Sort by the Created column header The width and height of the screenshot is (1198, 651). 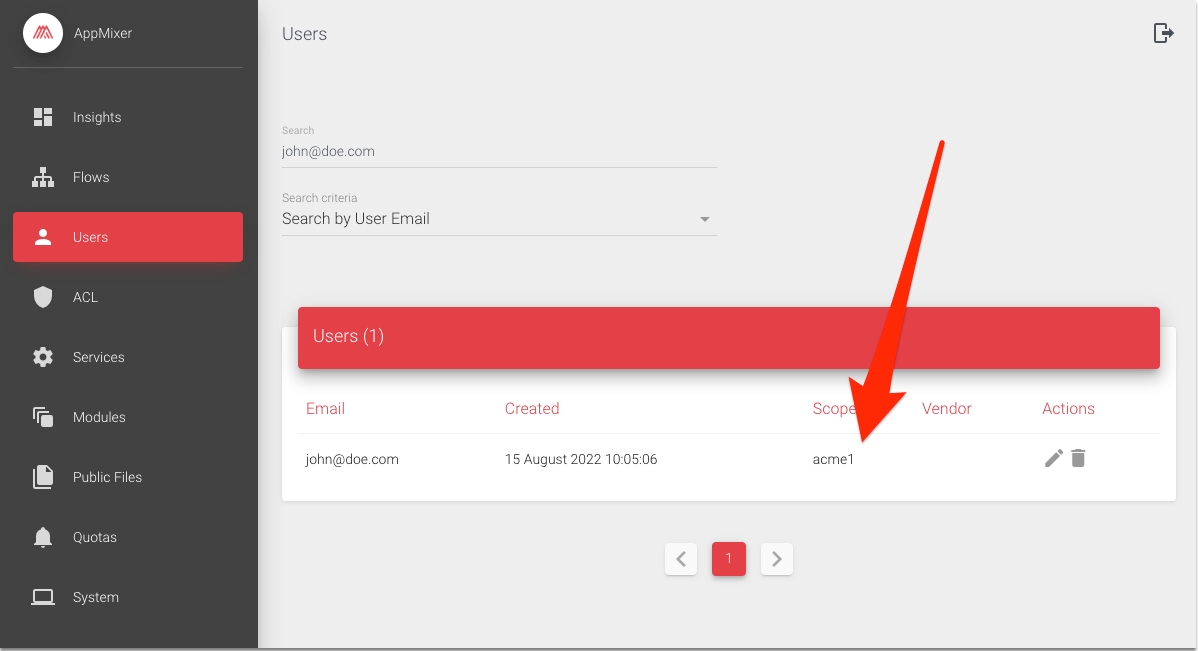(532, 408)
